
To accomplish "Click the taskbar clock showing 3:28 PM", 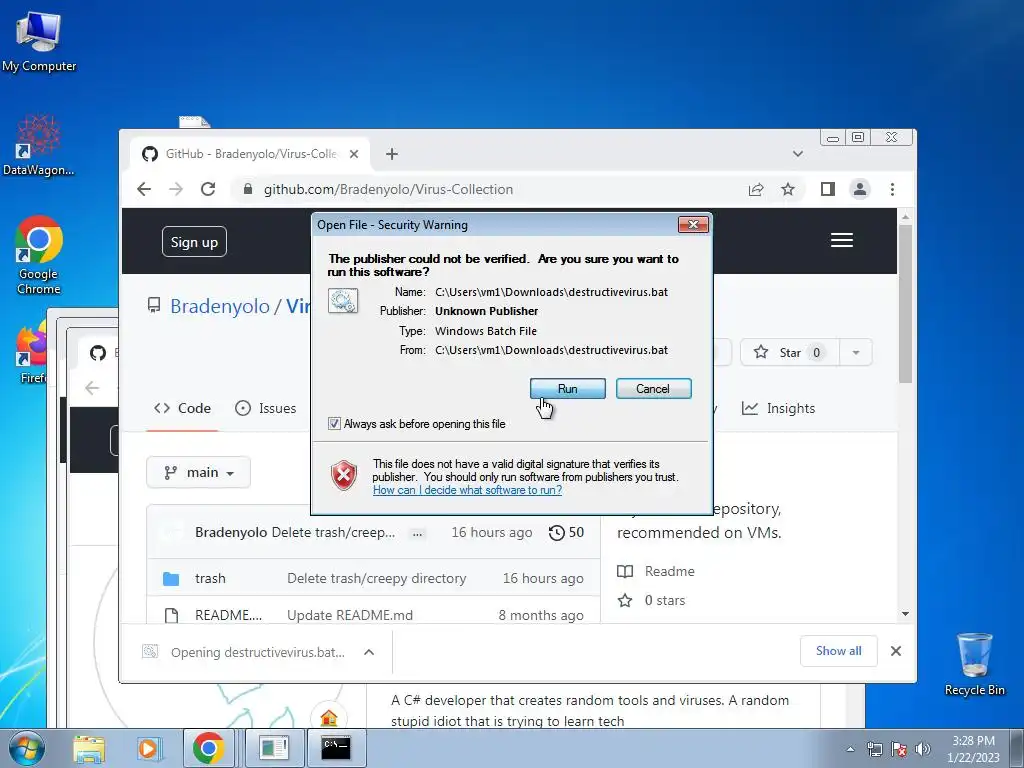I will coord(973,749).
